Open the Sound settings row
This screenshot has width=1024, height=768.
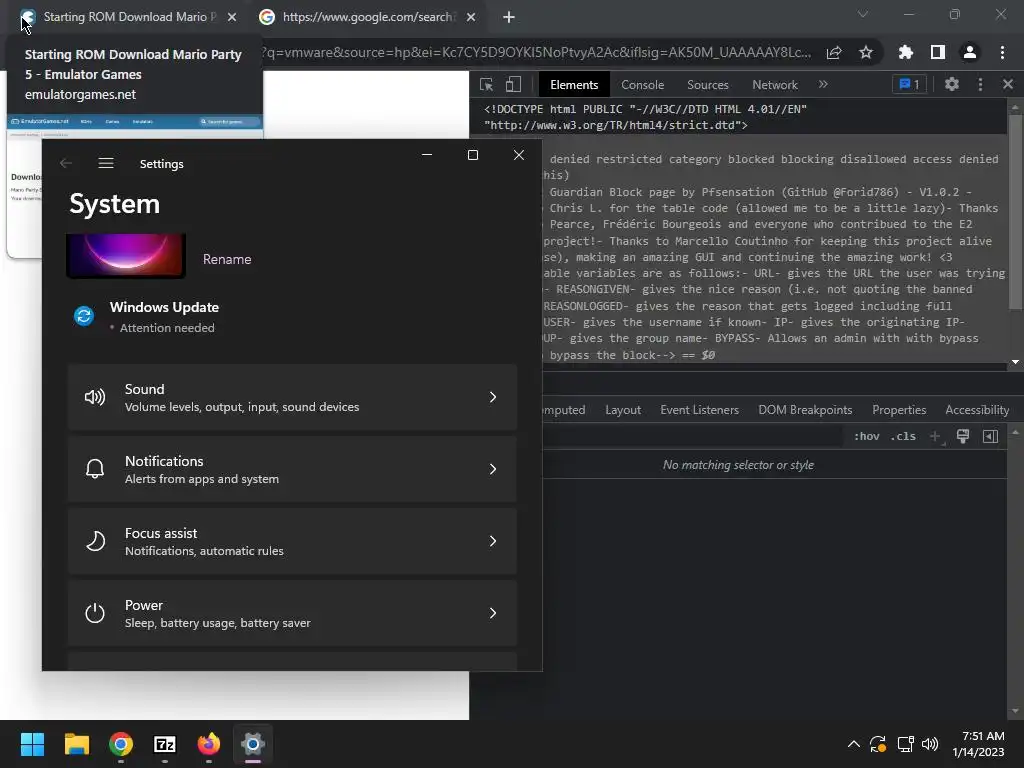point(292,397)
